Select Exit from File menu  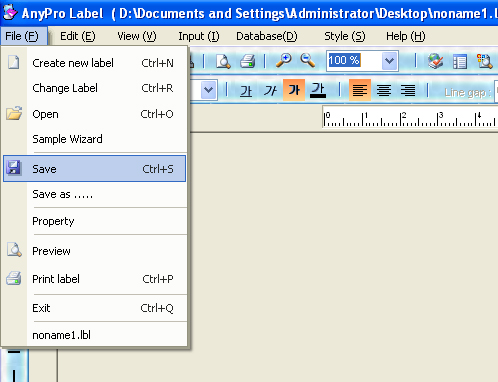[x=95, y=308]
